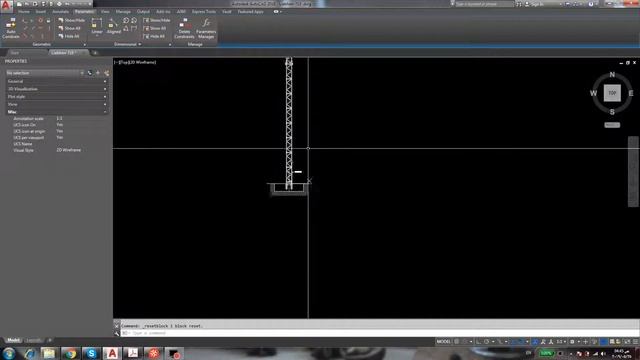
Task: Open the Featured Apps ribbon tab
Action: point(251,12)
